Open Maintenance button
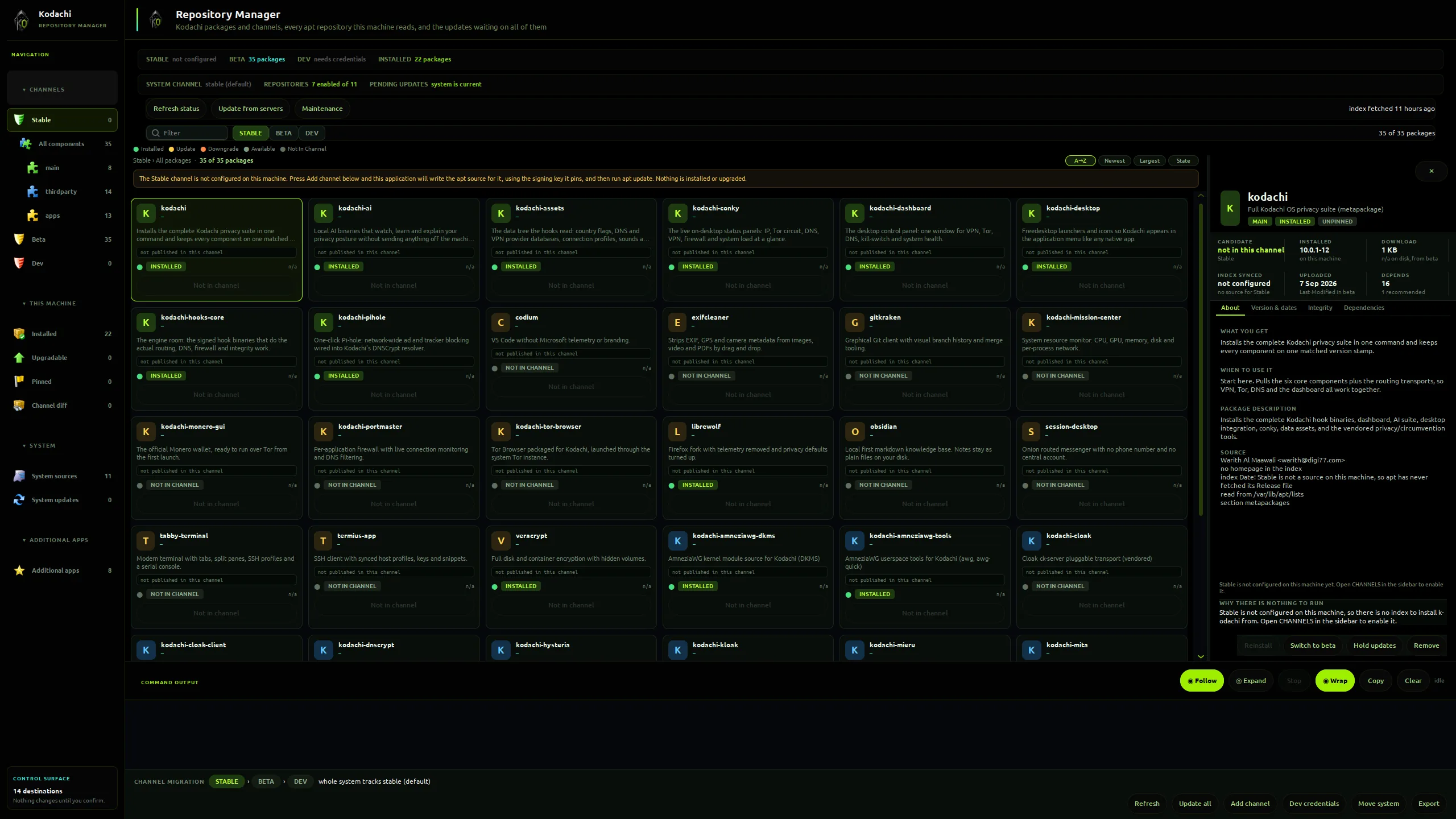The height and width of the screenshot is (819, 1456). (322, 109)
